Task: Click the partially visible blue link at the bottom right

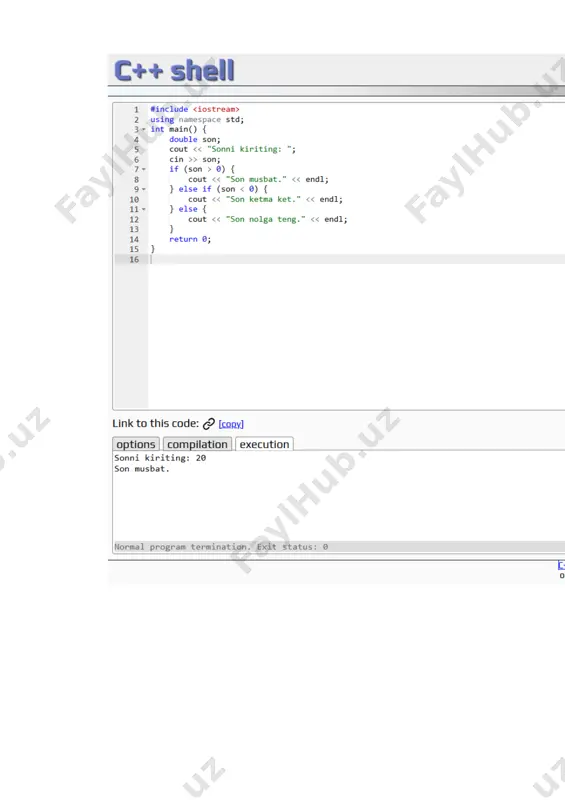Action: coord(561,565)
